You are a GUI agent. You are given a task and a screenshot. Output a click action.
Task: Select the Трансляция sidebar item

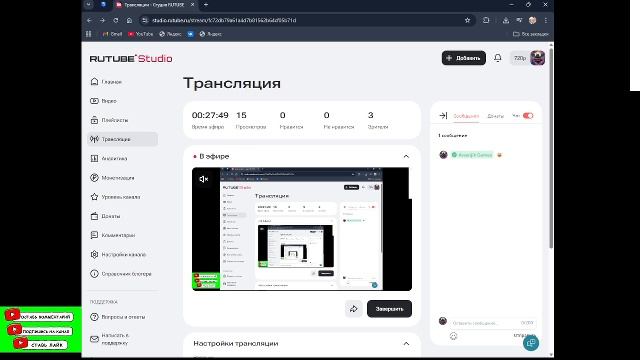(x=122, y=139)
